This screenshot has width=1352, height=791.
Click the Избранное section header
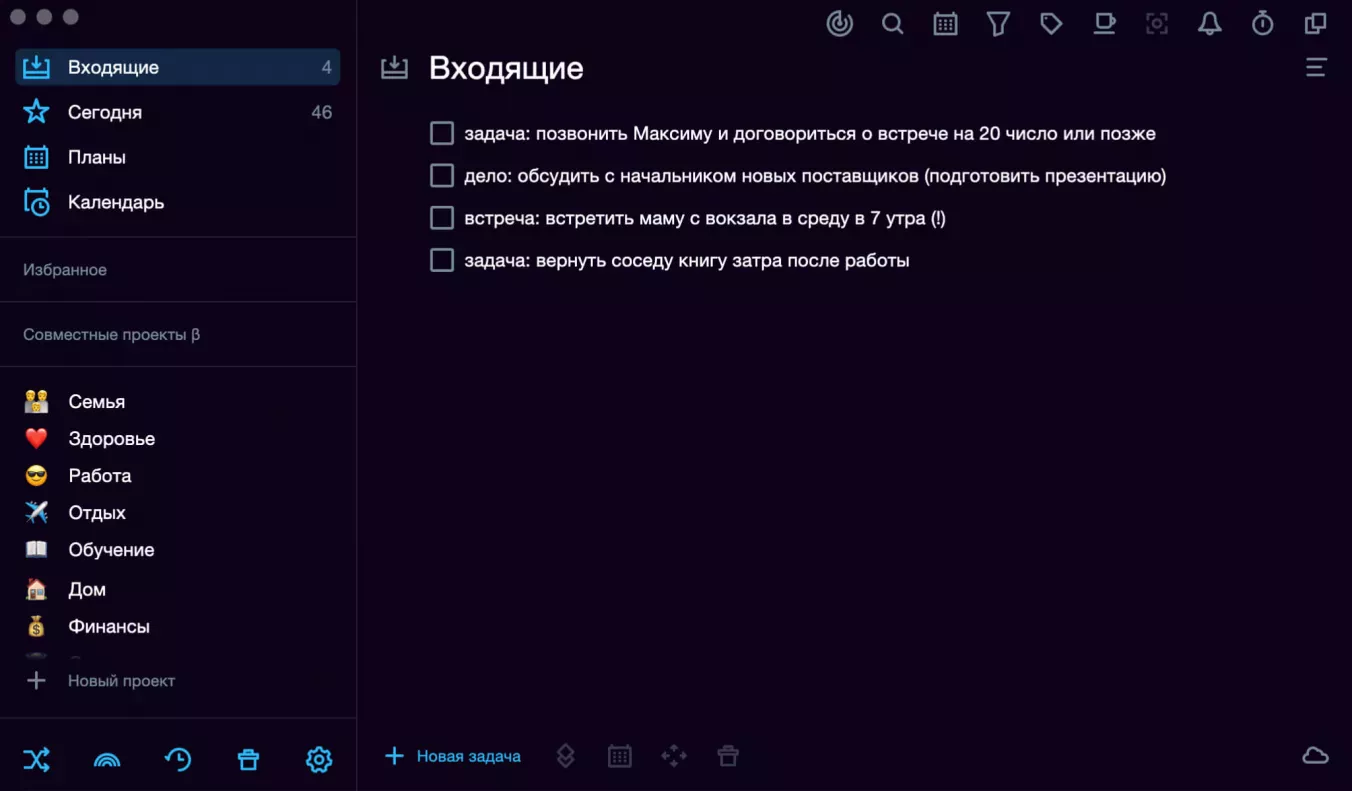click(65, 270)
